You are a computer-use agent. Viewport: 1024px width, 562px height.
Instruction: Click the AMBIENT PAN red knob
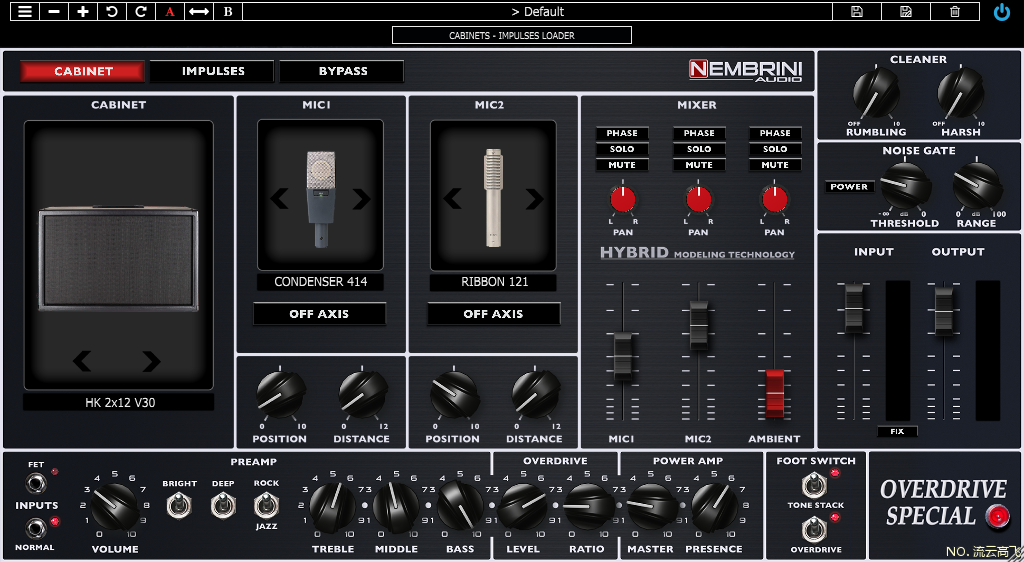(x=775, y=199)
